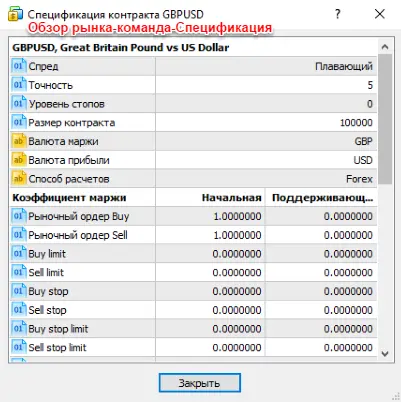
Task: Click the Buy stop limit label
Action: point(58,329)
